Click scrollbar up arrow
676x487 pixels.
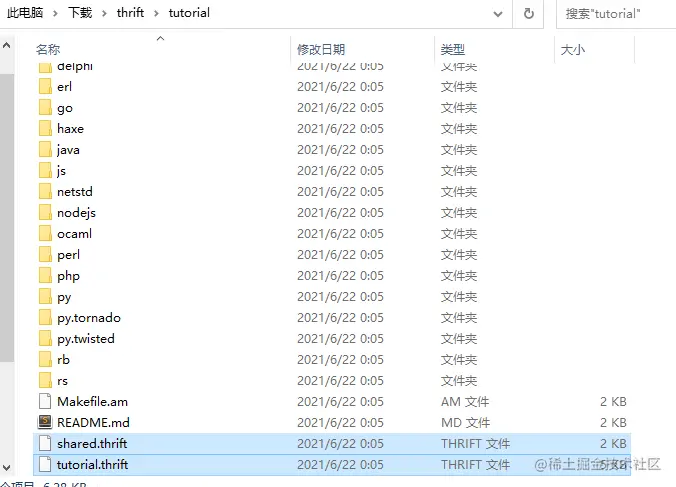[x=7, y=45]
